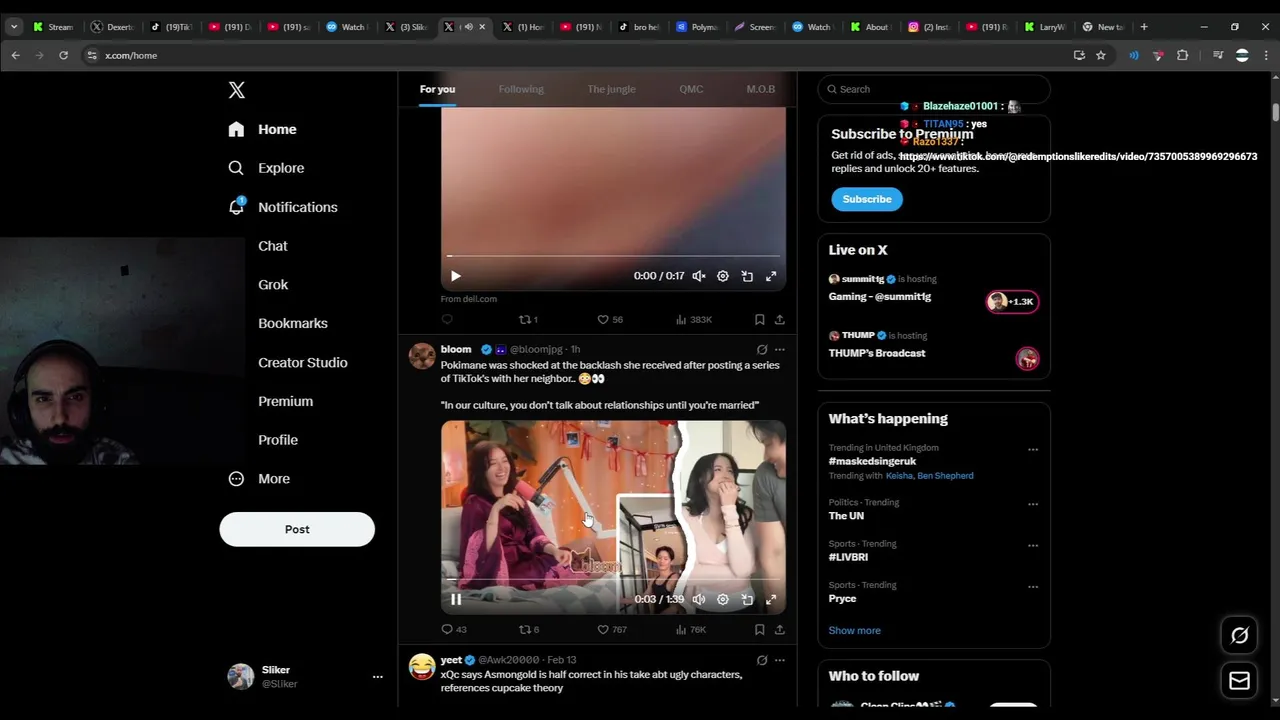This screenshot has height=720, width=1280.
Task: Open bloom's profile name link
Action: coord(456,350)
